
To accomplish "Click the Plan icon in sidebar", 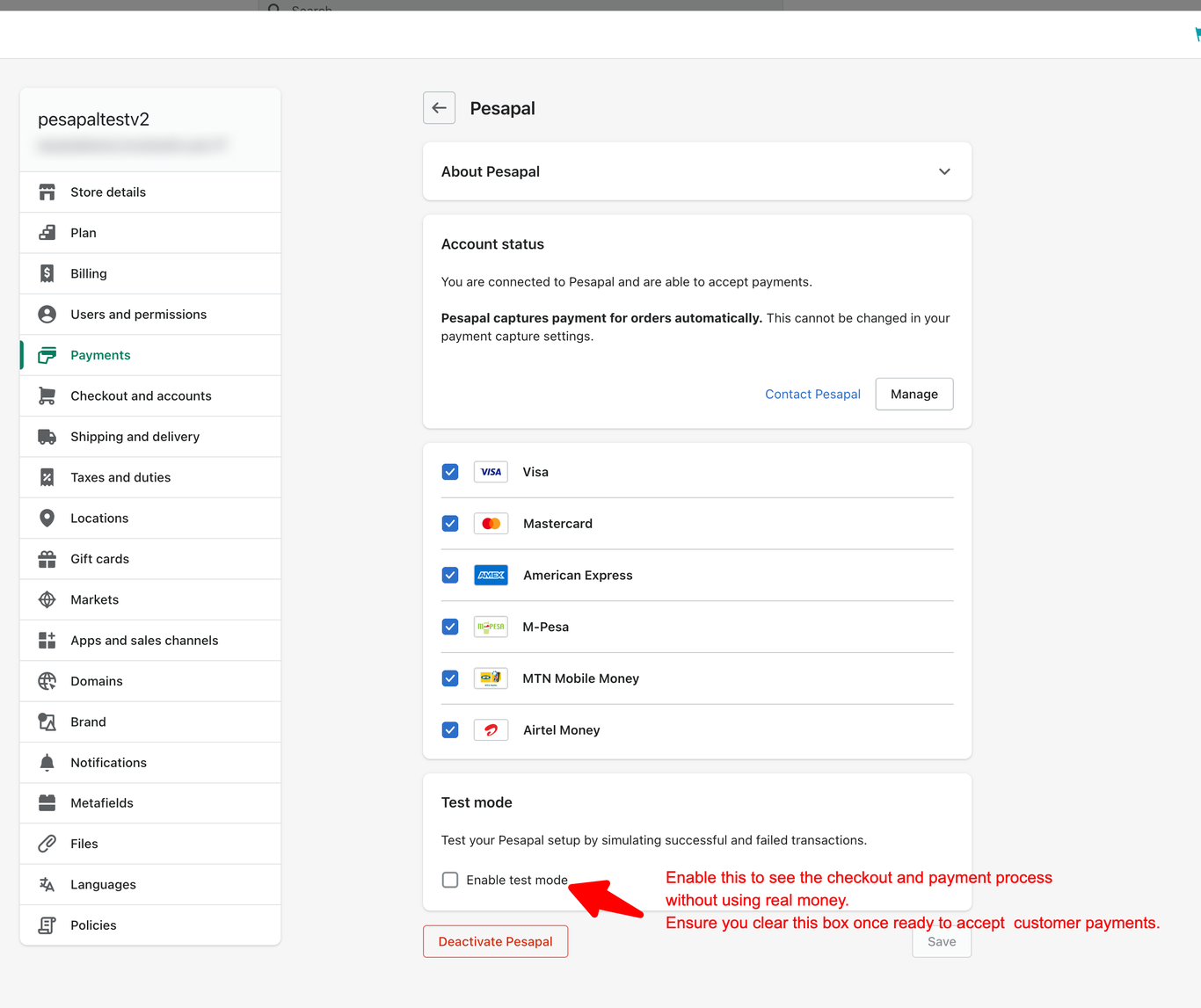I will pyautogui.click(x=47, y=233).
